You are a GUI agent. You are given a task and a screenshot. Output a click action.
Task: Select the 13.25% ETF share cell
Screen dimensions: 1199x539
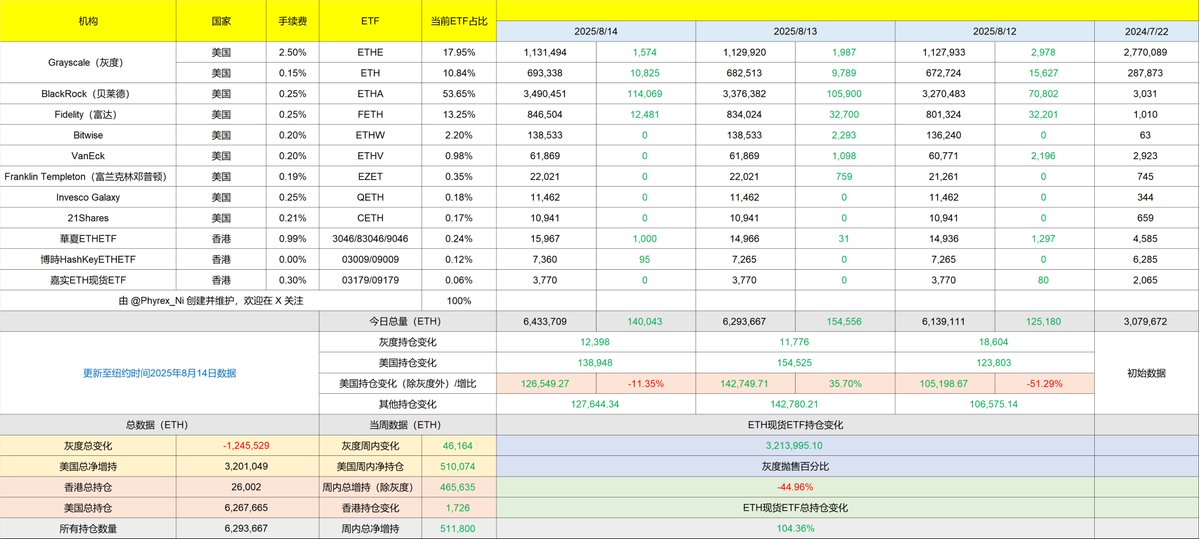[x=459, y=115]
